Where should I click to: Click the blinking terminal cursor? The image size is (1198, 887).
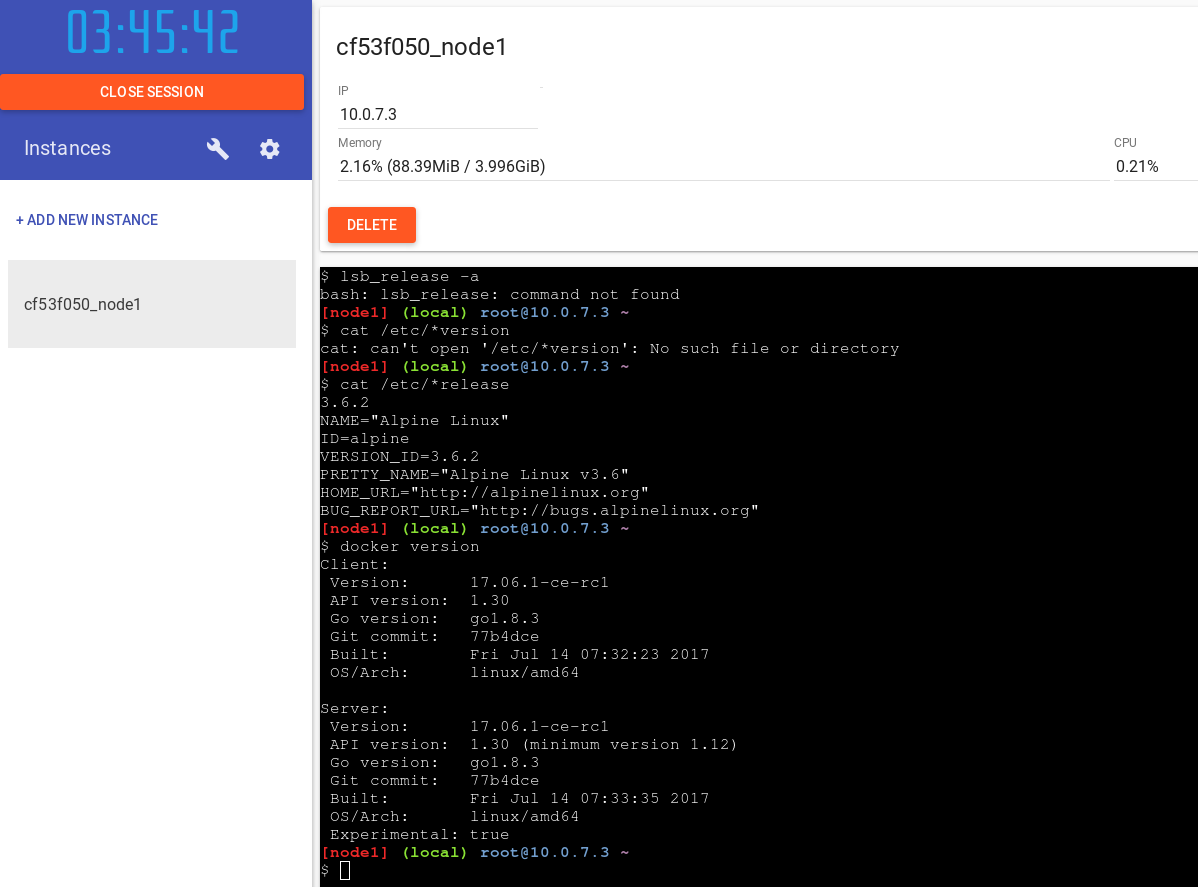point(345,870)
